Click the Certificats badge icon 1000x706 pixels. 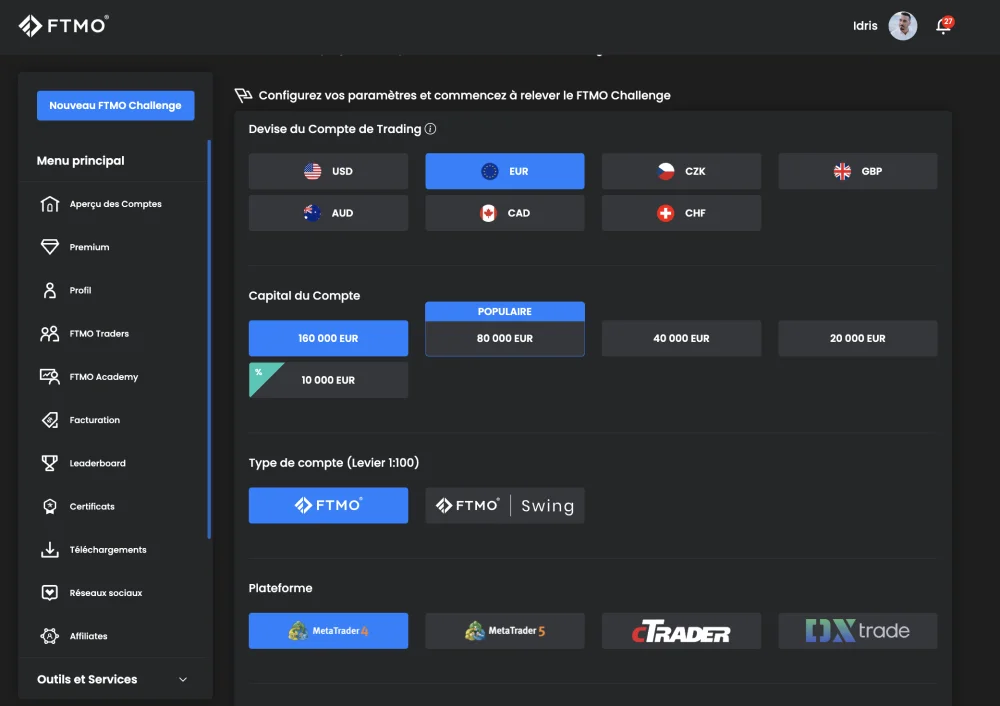[50, 506]
